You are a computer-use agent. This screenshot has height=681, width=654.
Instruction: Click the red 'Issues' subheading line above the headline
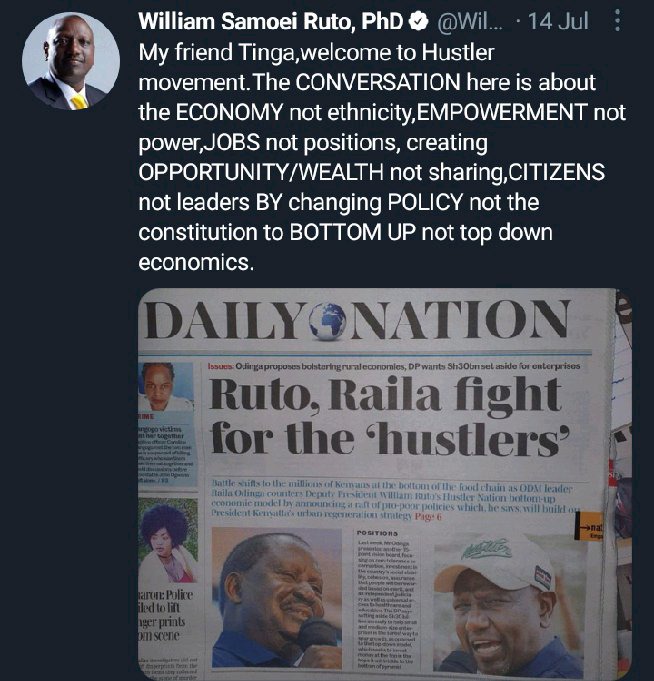click(x=394, y=367)
